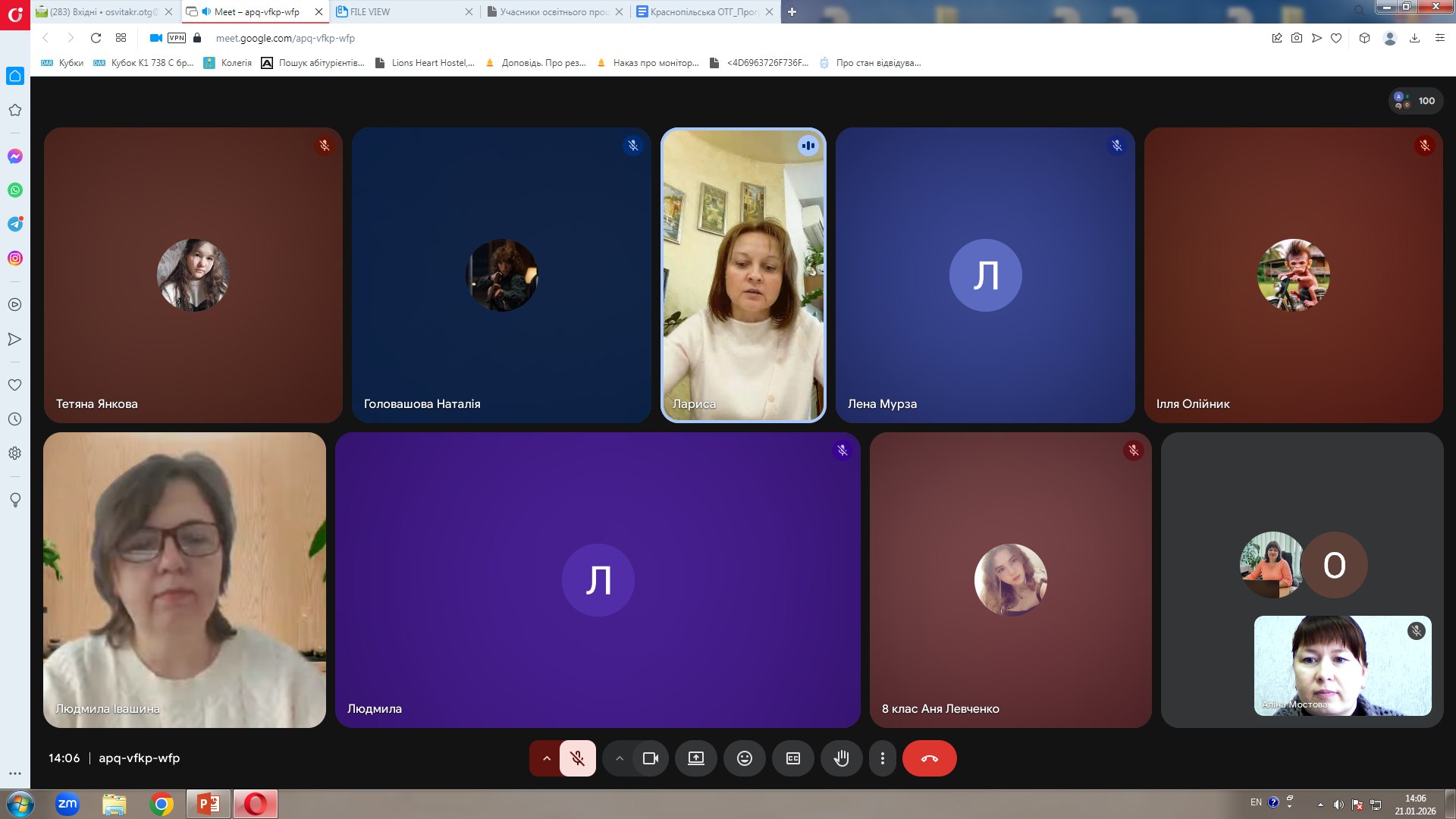Toggle the muted microphone button
Viewport: 1456px width, 819px height.
[x=577, y=758]
